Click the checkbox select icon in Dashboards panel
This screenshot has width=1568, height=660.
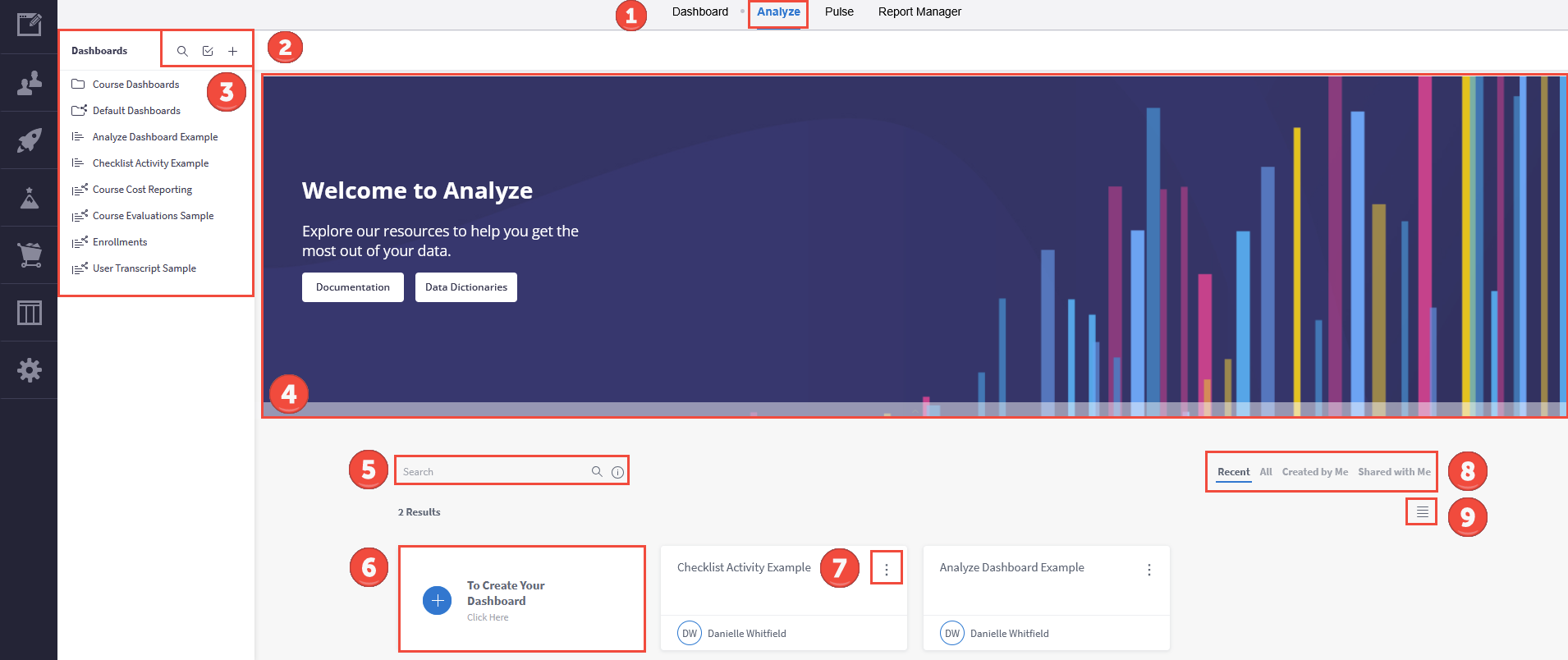(208, 51)
